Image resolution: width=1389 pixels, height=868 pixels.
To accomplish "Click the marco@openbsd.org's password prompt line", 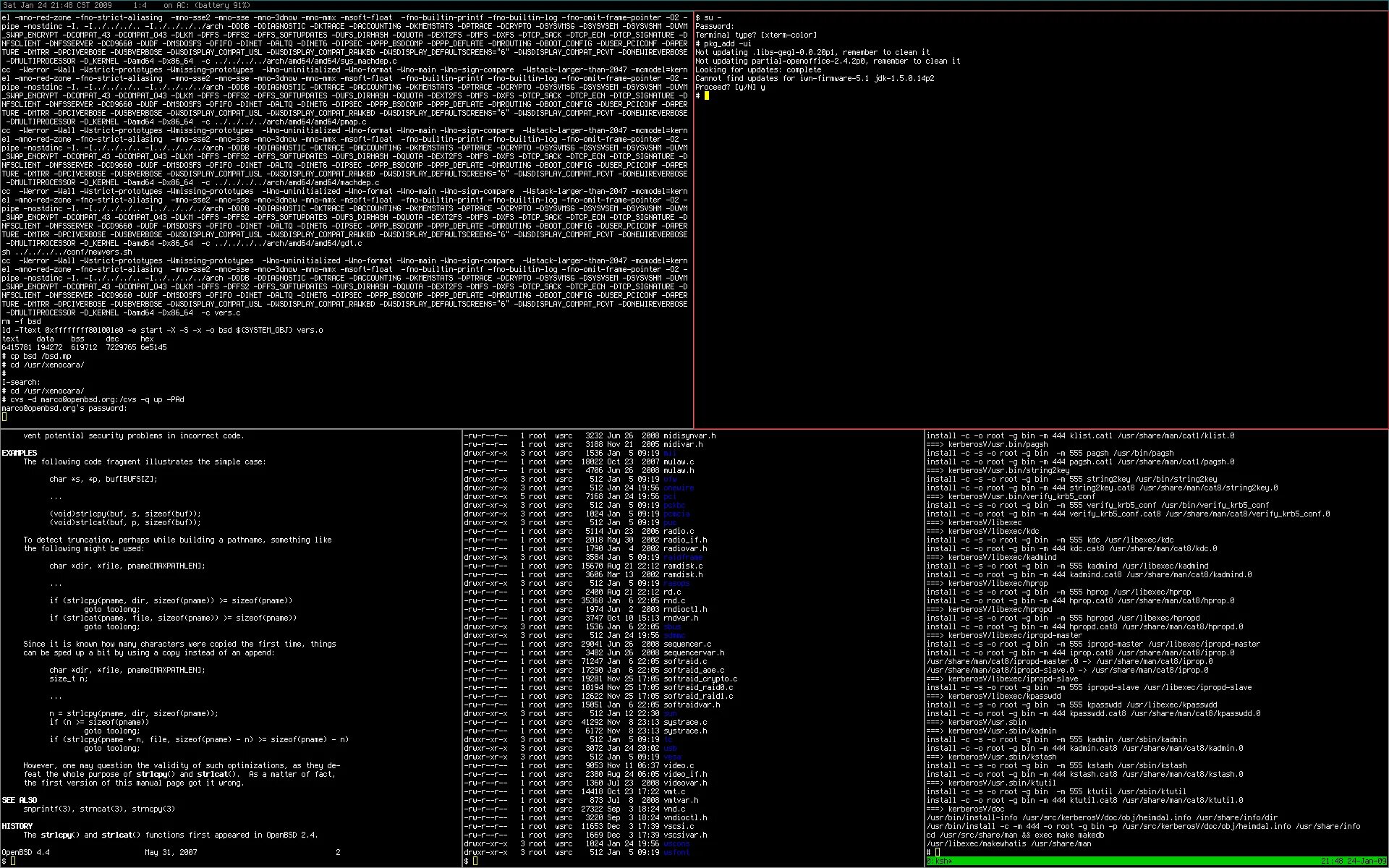I will click(x=64, y=408).
